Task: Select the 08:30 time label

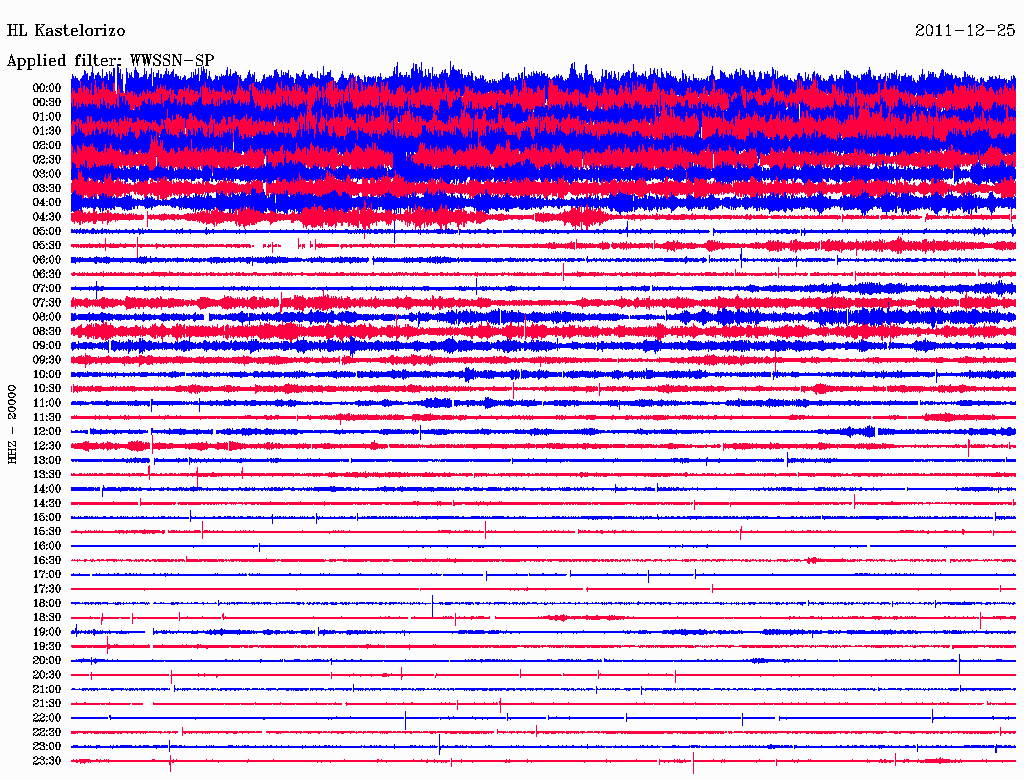Action: click(x=47, y=331)
